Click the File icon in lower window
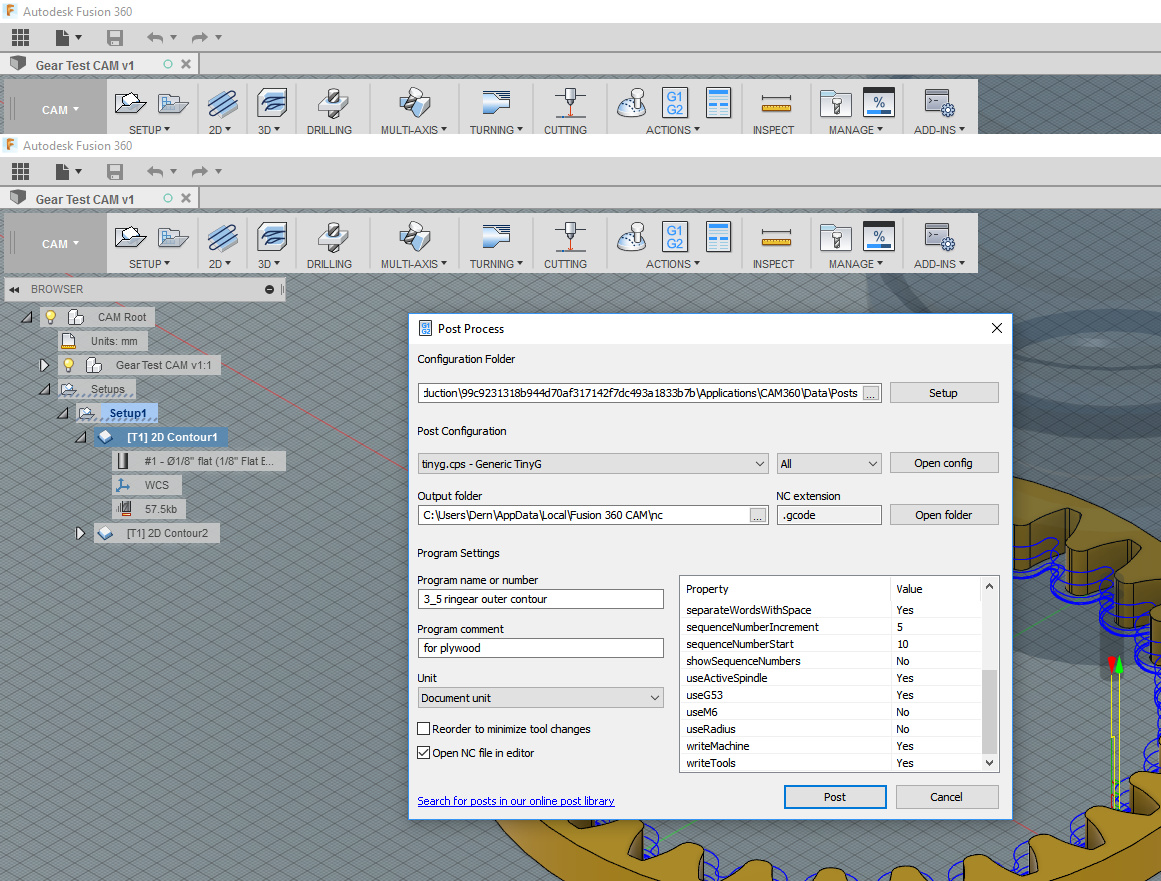This screenshot has height=881, width=1161. tap(62, 172)
